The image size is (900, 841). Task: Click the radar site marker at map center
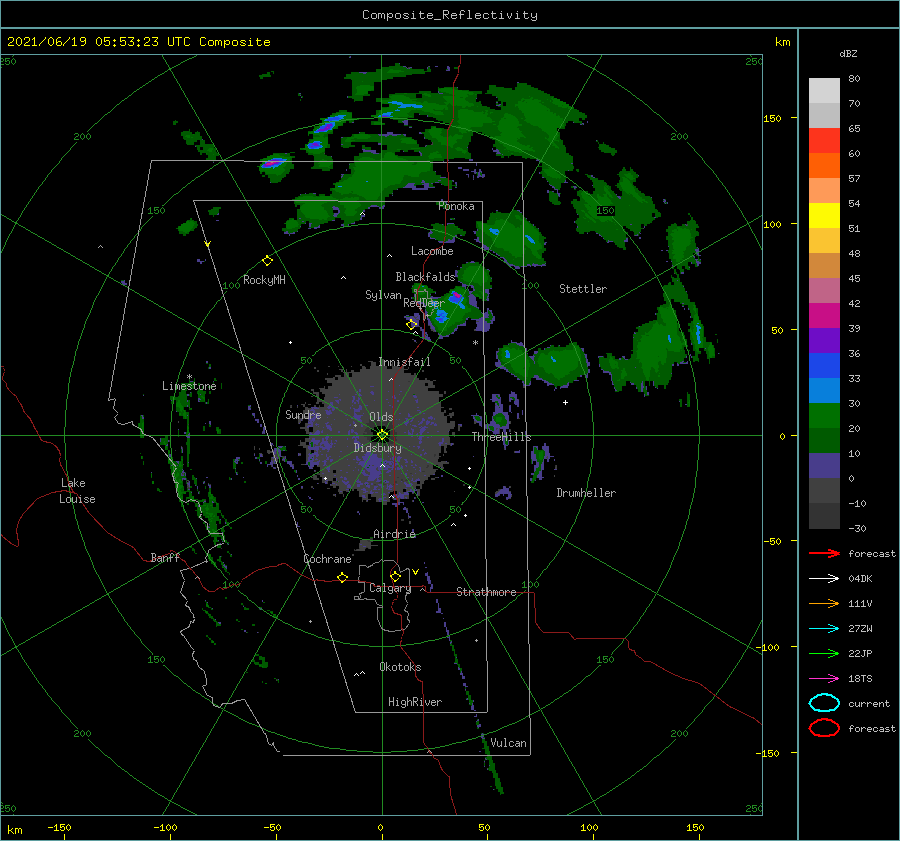click(x=382, y=435)
